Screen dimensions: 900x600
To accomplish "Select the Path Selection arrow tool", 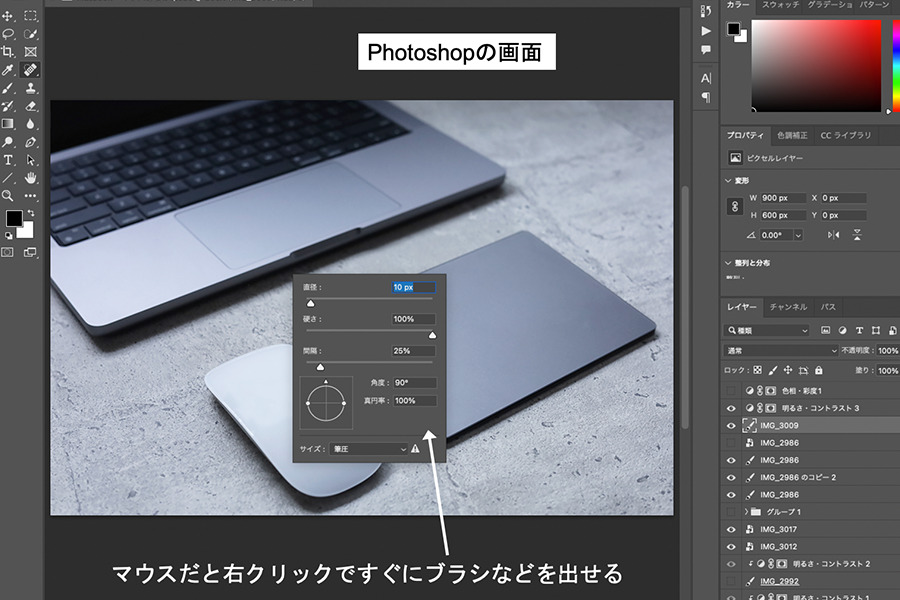I will click(x=30, y=160).
